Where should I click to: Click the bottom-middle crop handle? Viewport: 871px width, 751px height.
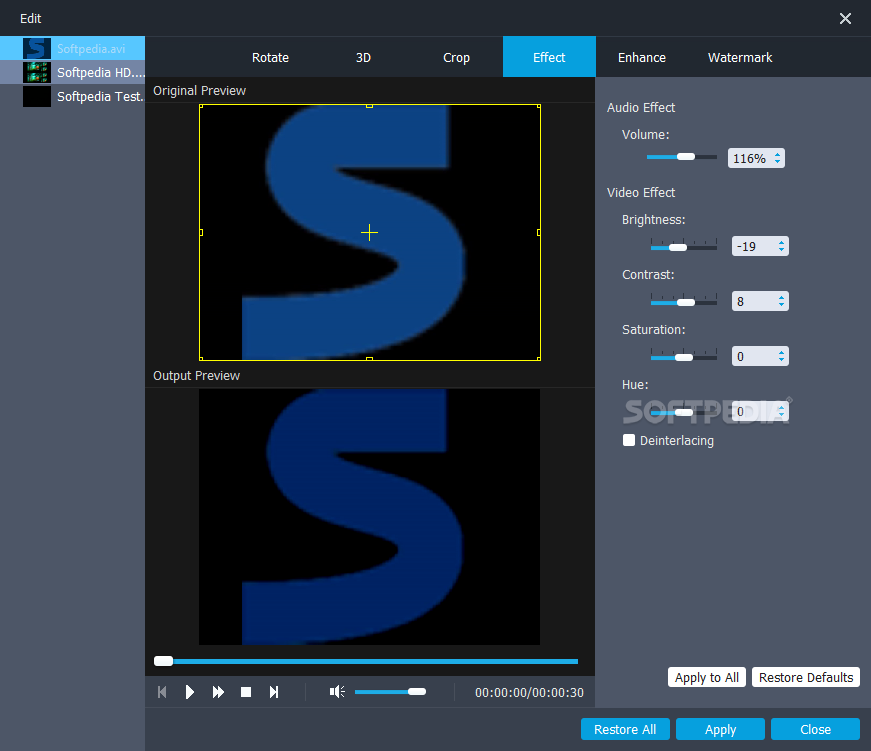point(369,359)
